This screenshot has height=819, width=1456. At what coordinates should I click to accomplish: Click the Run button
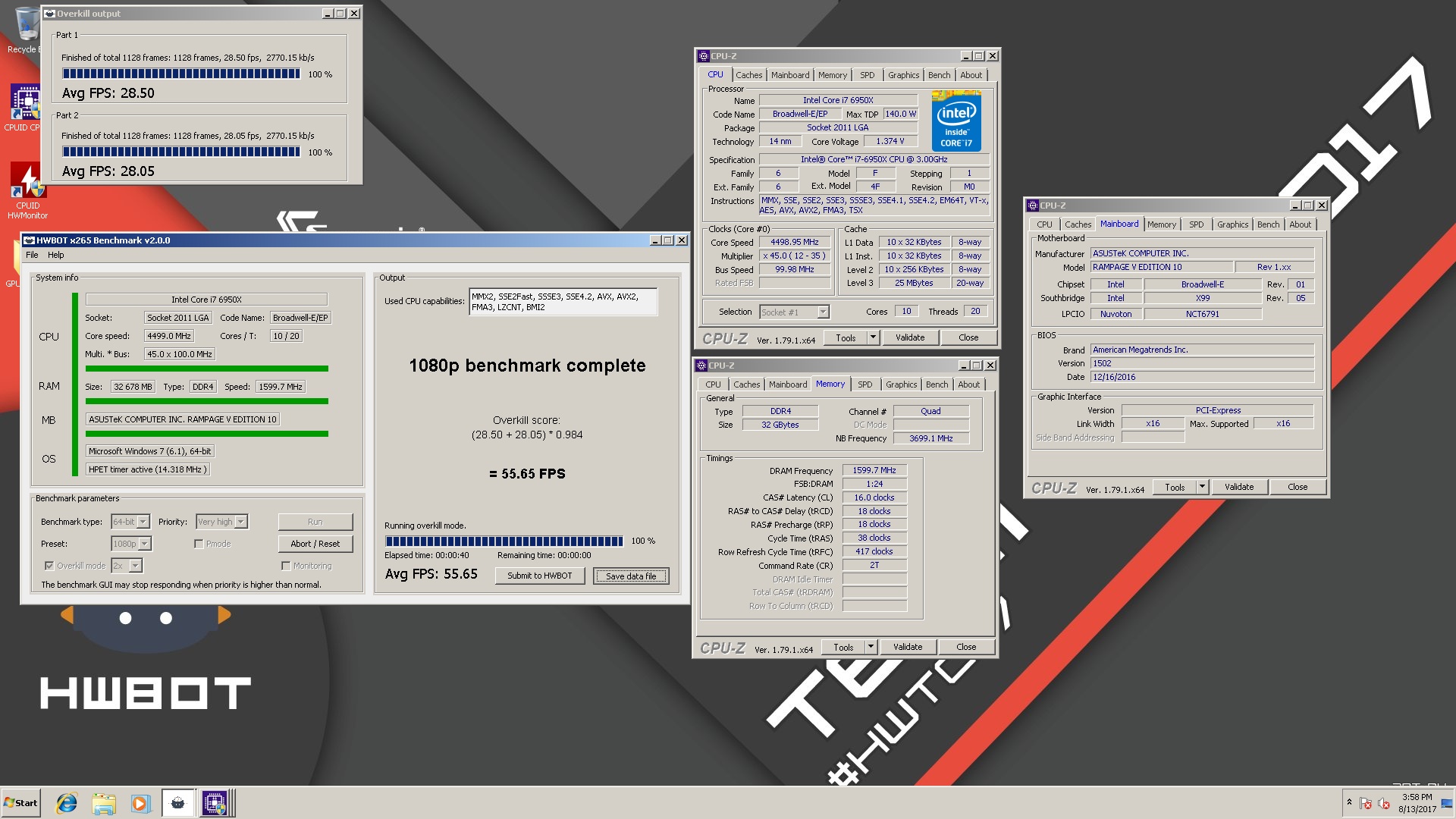[315, 522]
